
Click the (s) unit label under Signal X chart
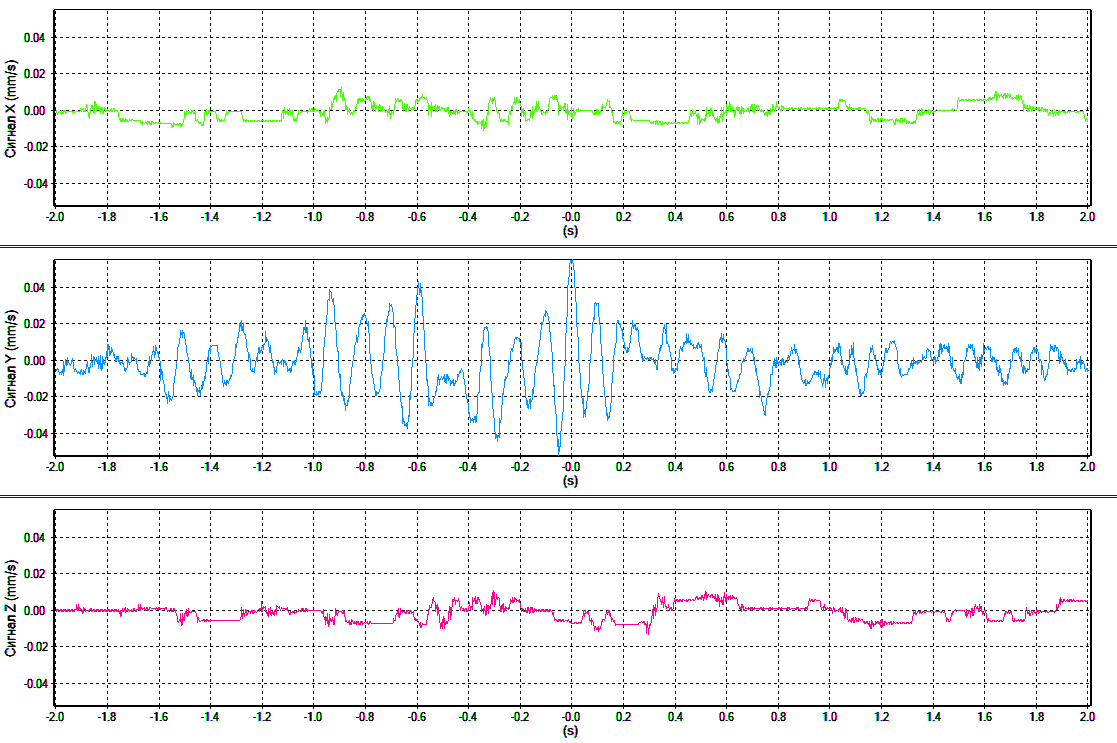pos(571,231)
